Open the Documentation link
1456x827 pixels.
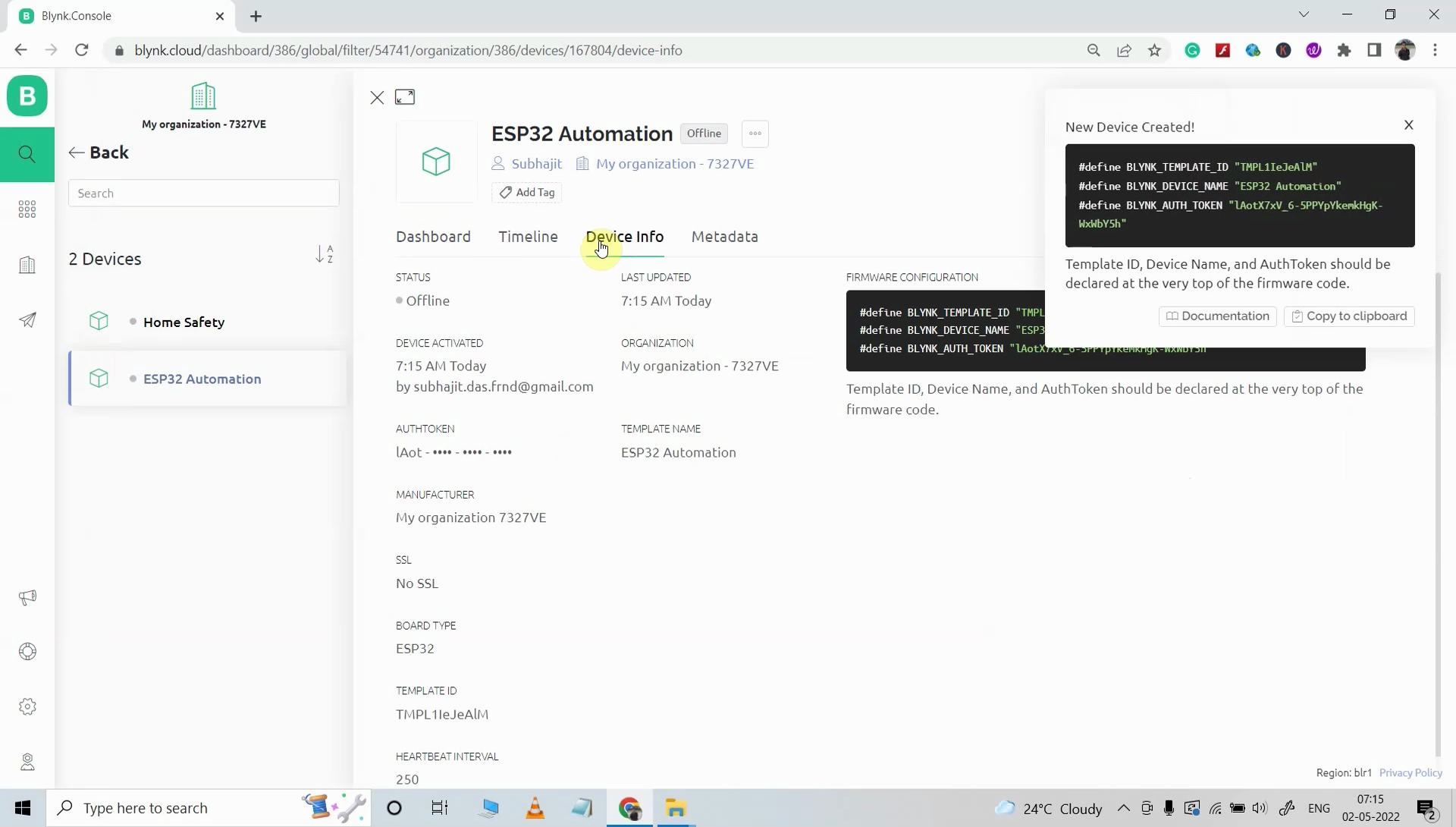(1217, 316)
